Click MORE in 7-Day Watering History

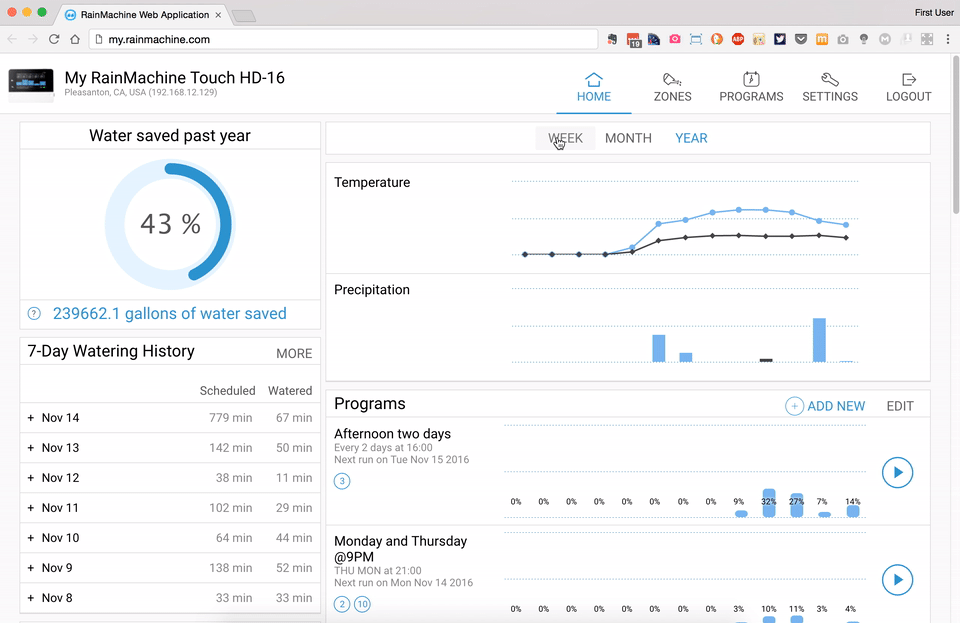(294, 354)
